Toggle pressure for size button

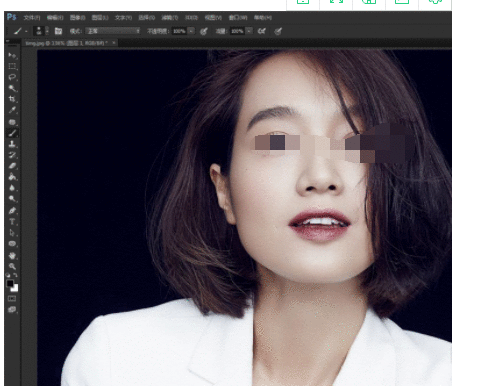click(278, 31)
